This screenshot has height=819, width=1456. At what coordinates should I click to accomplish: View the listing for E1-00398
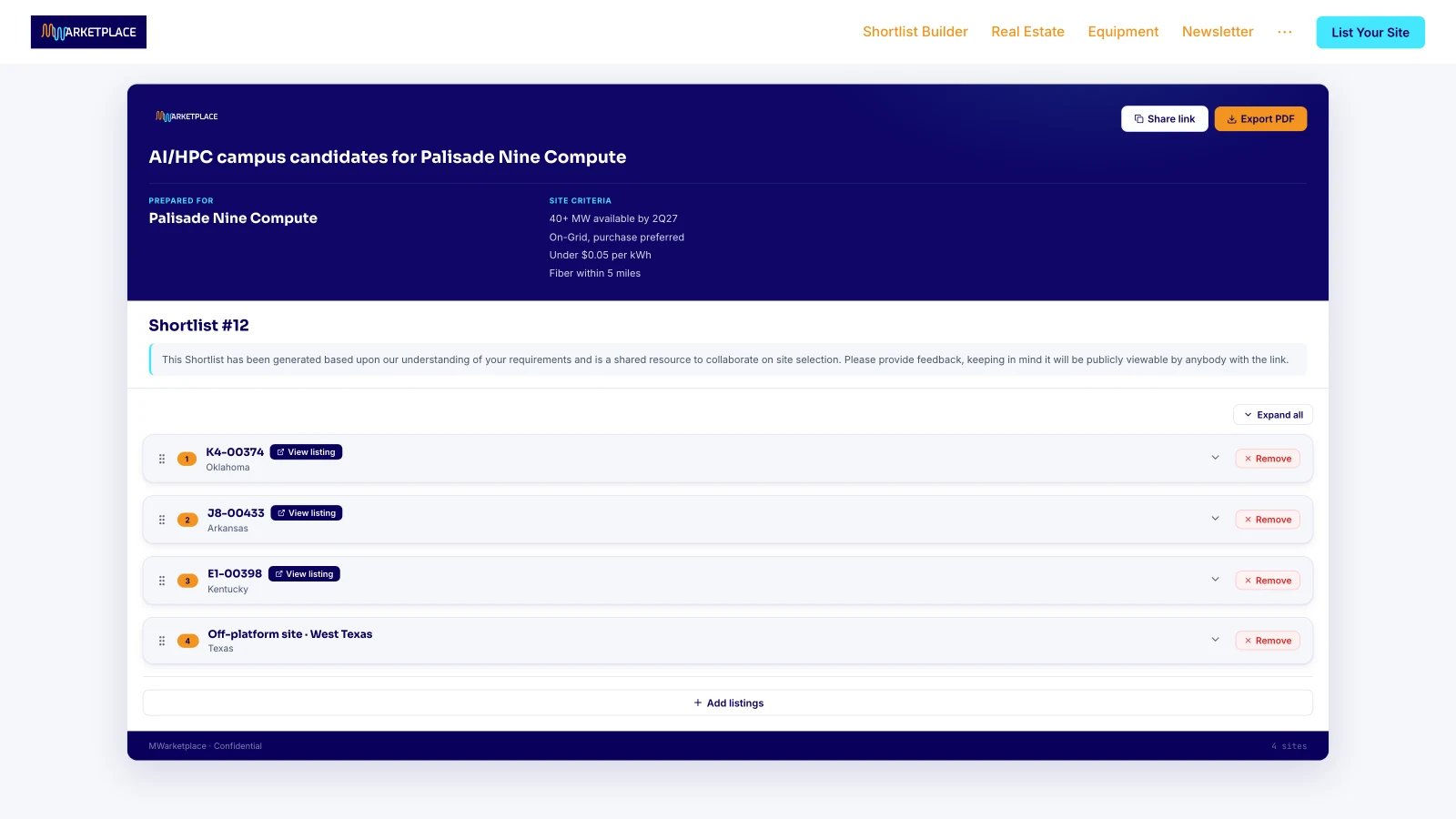click(304, 574)
